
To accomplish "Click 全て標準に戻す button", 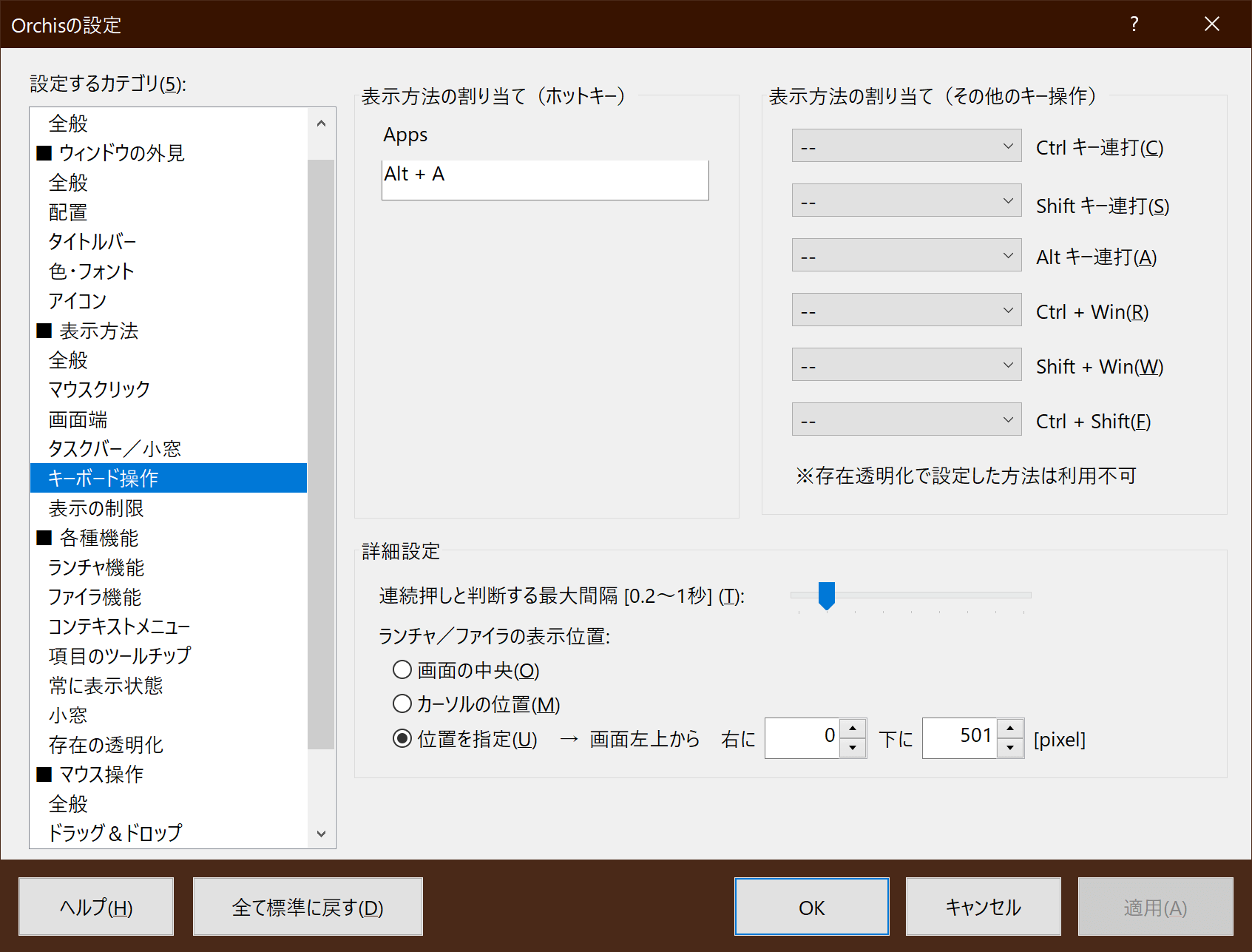I will 308,907.
